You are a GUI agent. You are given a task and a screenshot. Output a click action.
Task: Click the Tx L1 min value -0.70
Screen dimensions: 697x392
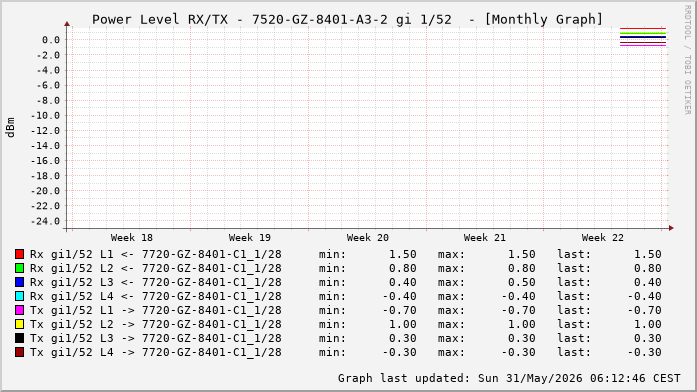point(400,310)
